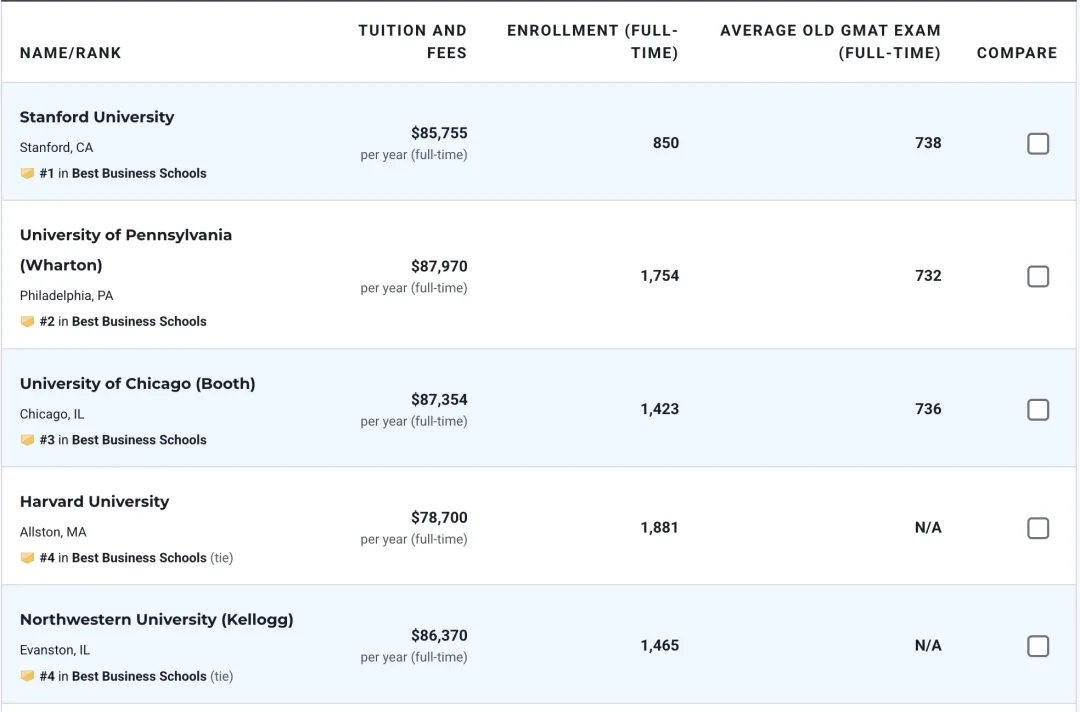The image size is (1080, 712).
Task: Mark Northwestern Kellogg's compare checkbox
Action: [1038, 646]
